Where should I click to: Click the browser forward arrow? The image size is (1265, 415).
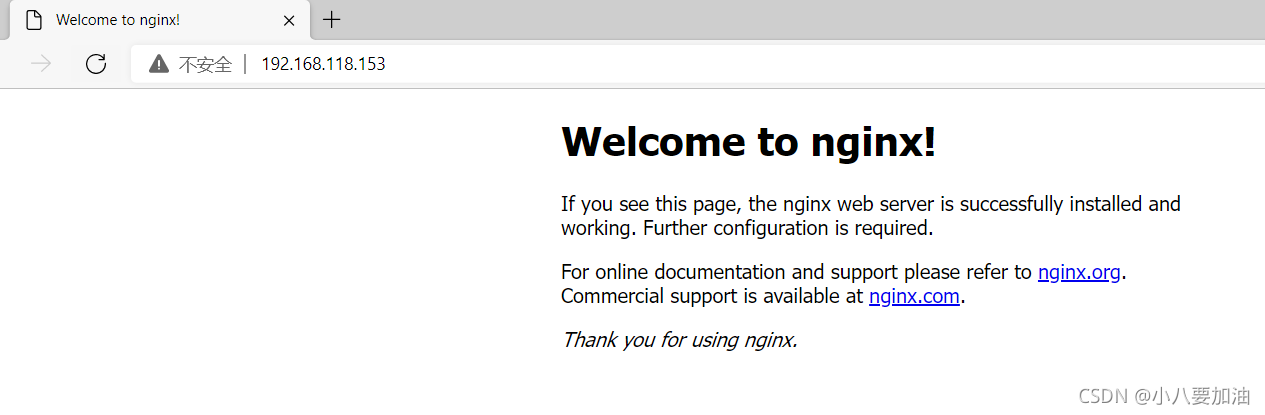(x=41, y=64)
